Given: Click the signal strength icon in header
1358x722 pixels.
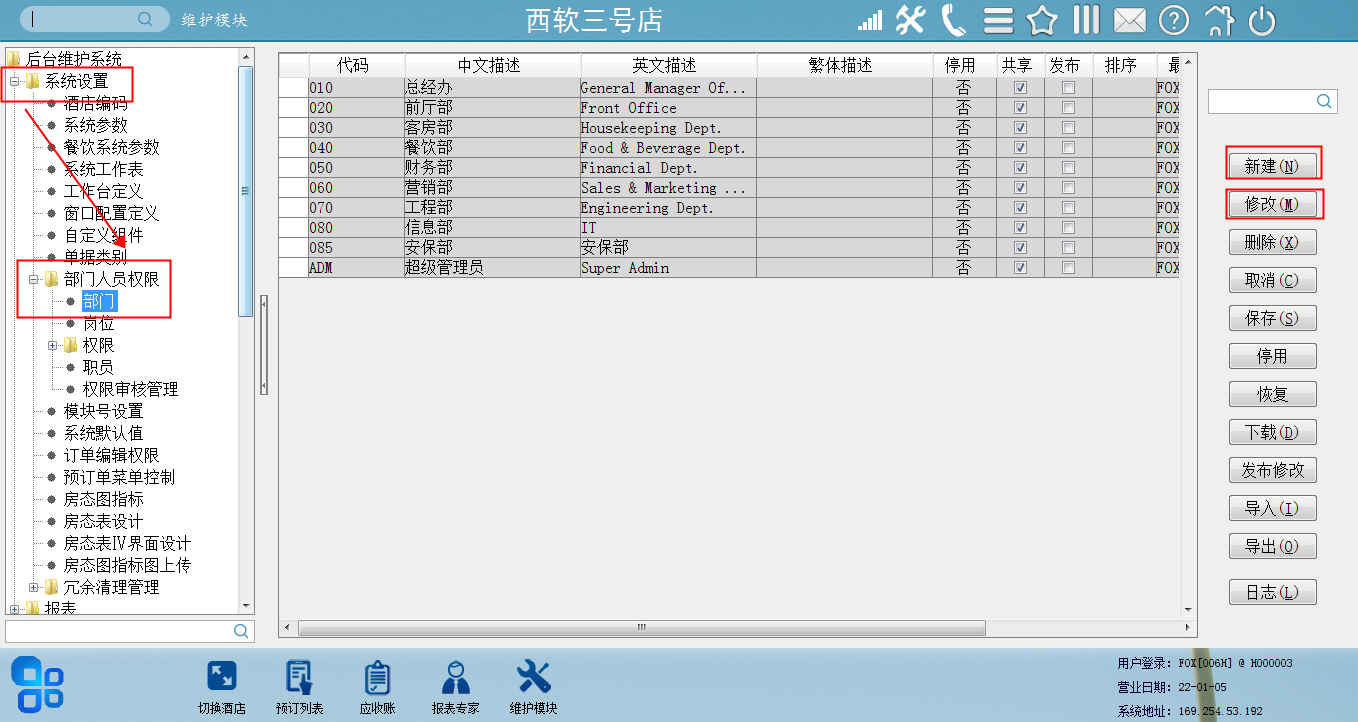Looking at the screenshot, I should click(x=870, y=20).
